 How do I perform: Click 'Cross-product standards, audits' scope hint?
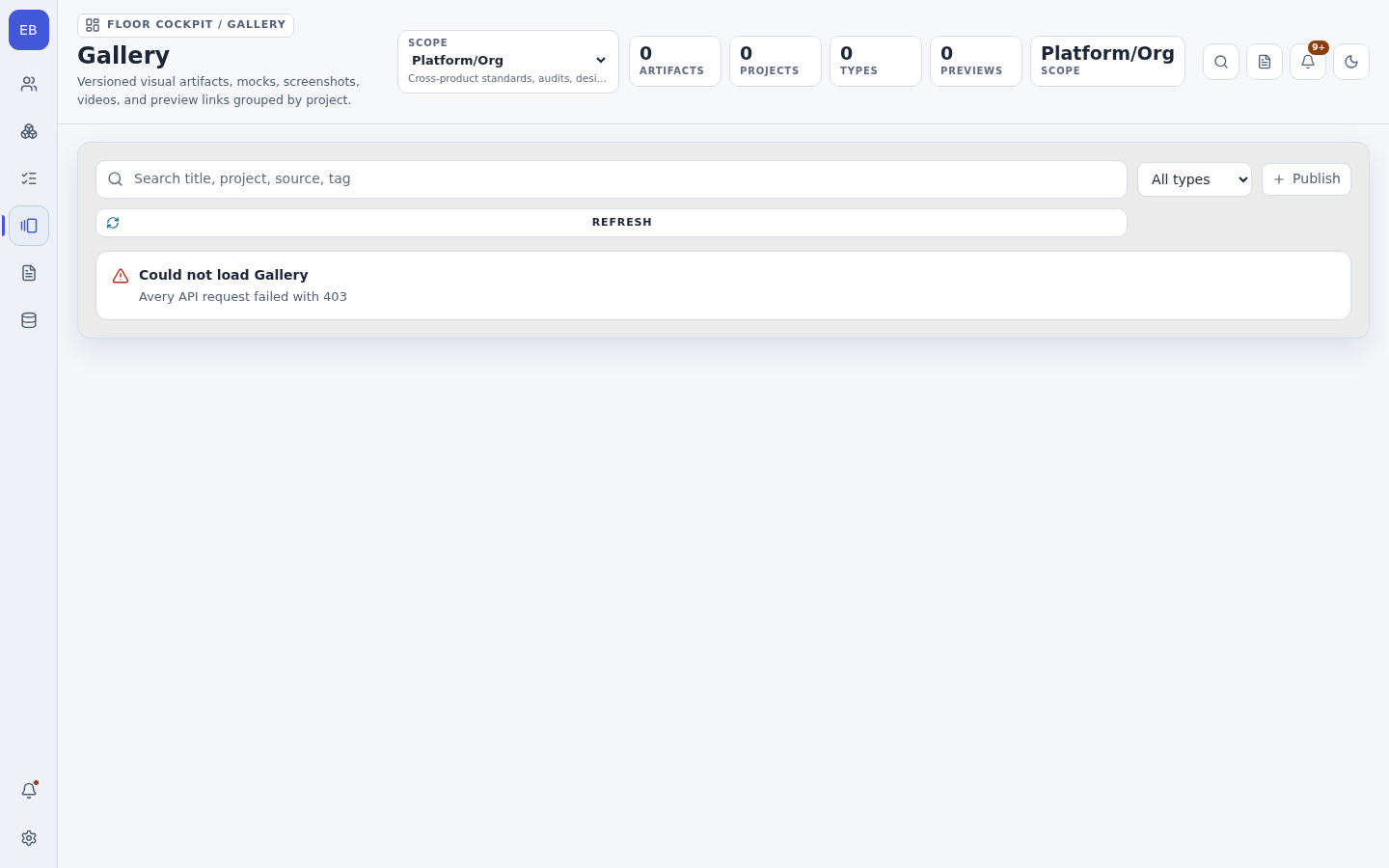click(x=507, y=79)
